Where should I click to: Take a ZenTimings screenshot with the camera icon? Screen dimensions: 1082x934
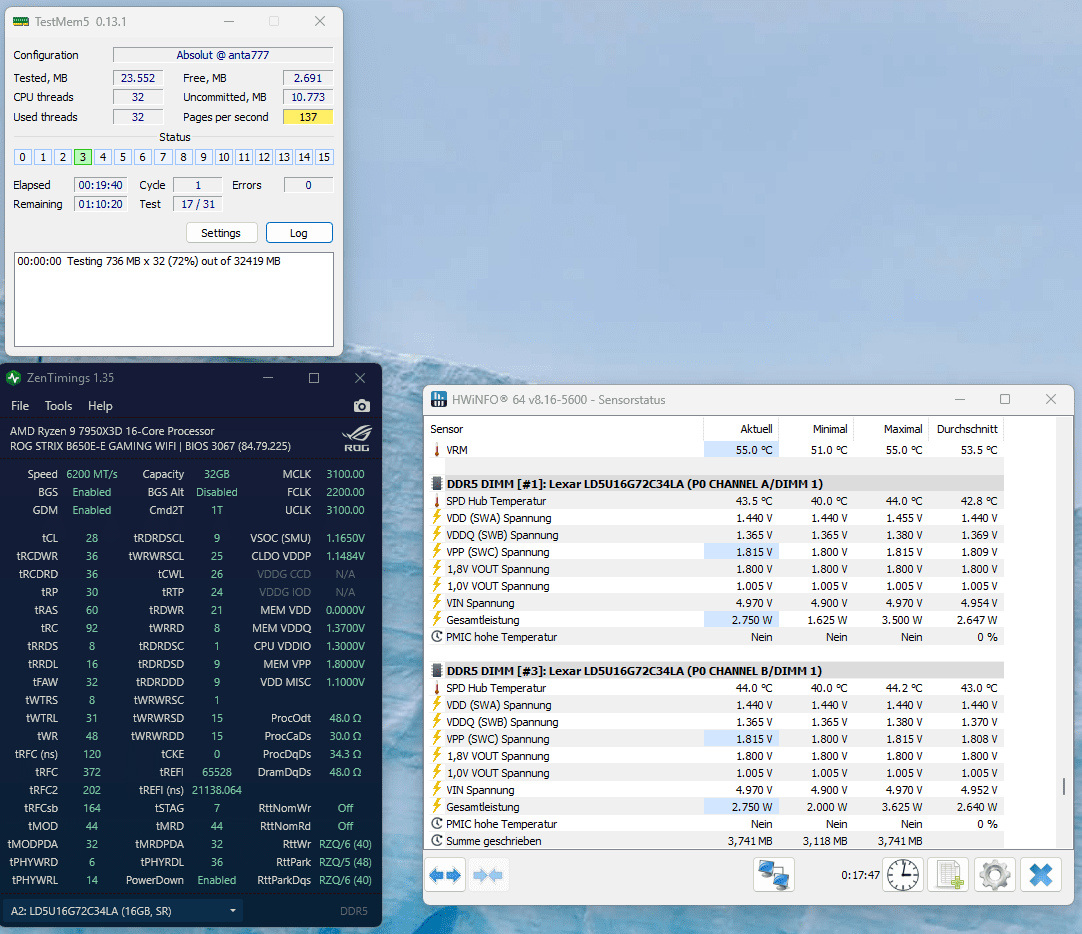click(x=362, y=406)
